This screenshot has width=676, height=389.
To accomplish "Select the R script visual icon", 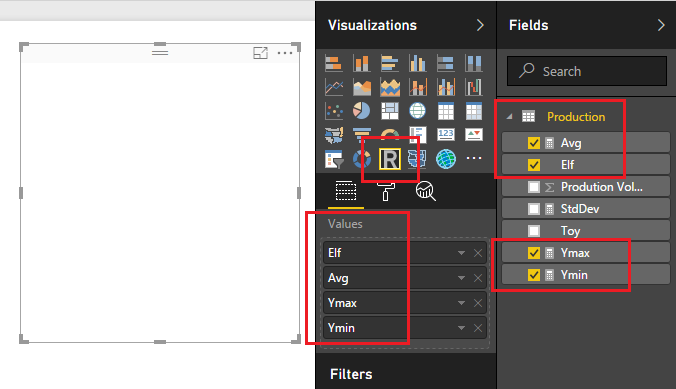I will tap(390, 159).
